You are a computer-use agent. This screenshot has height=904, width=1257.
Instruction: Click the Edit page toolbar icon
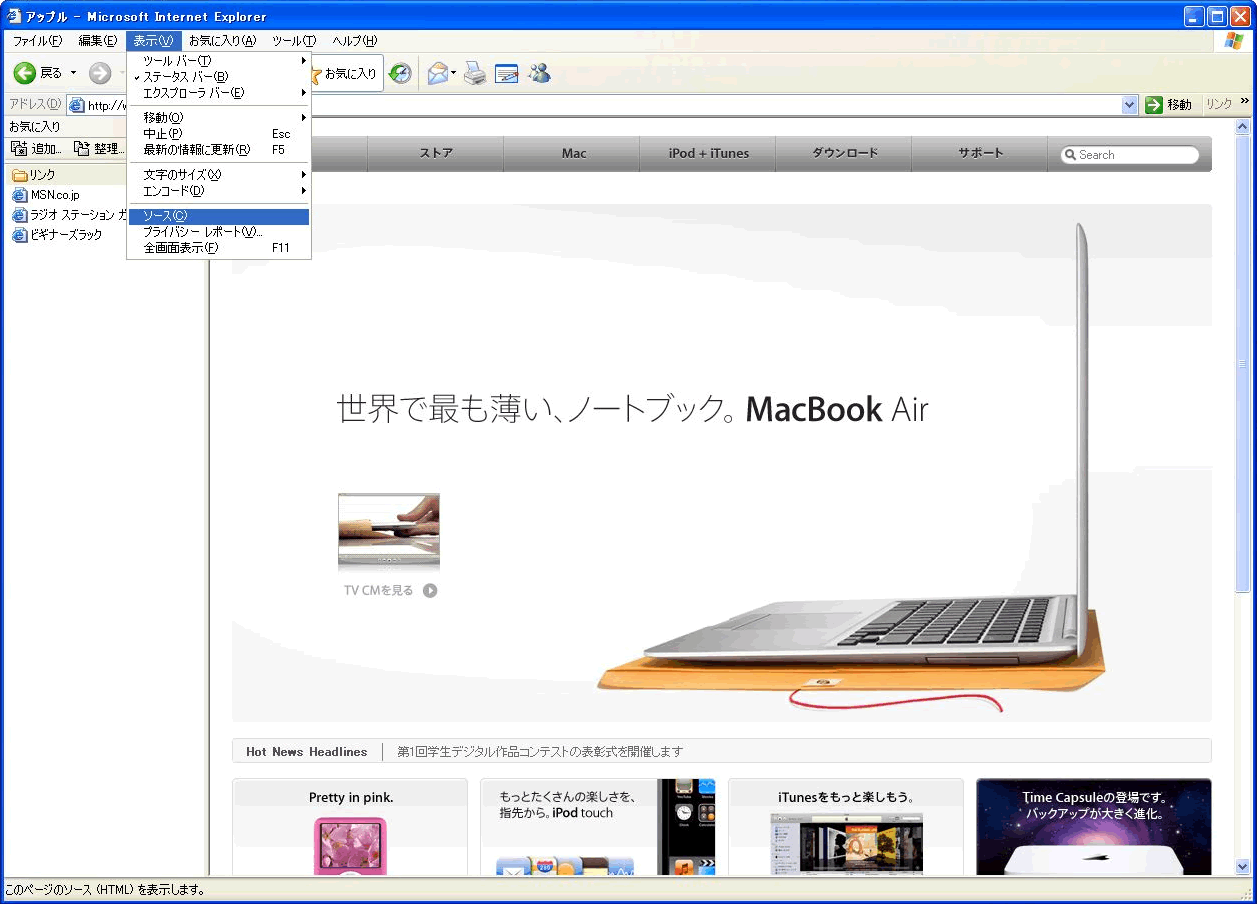pyautogui.click(x=507, y=73)
